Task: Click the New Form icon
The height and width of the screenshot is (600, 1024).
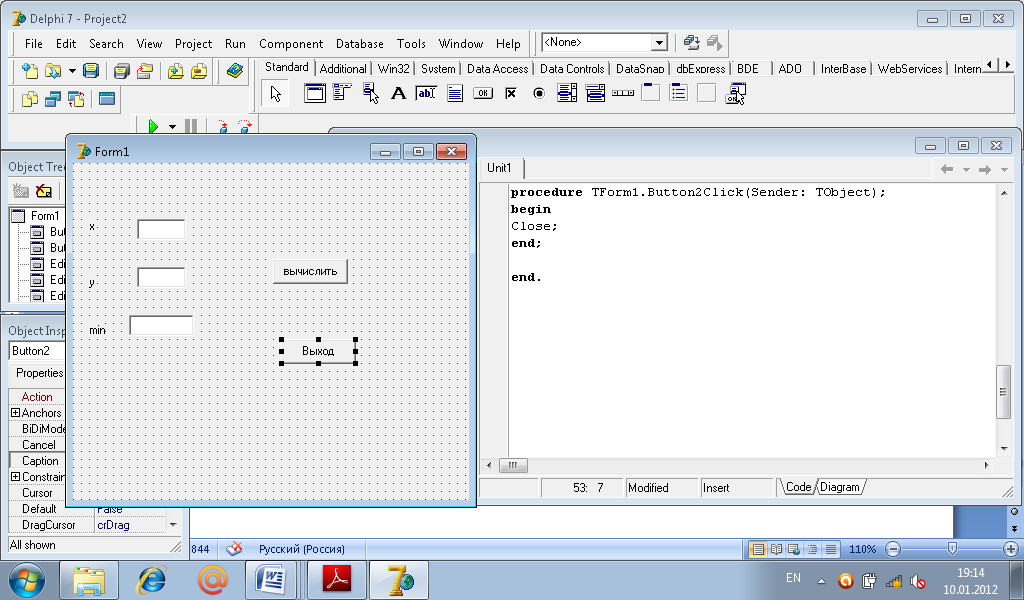Action: (x=106, y=99)
